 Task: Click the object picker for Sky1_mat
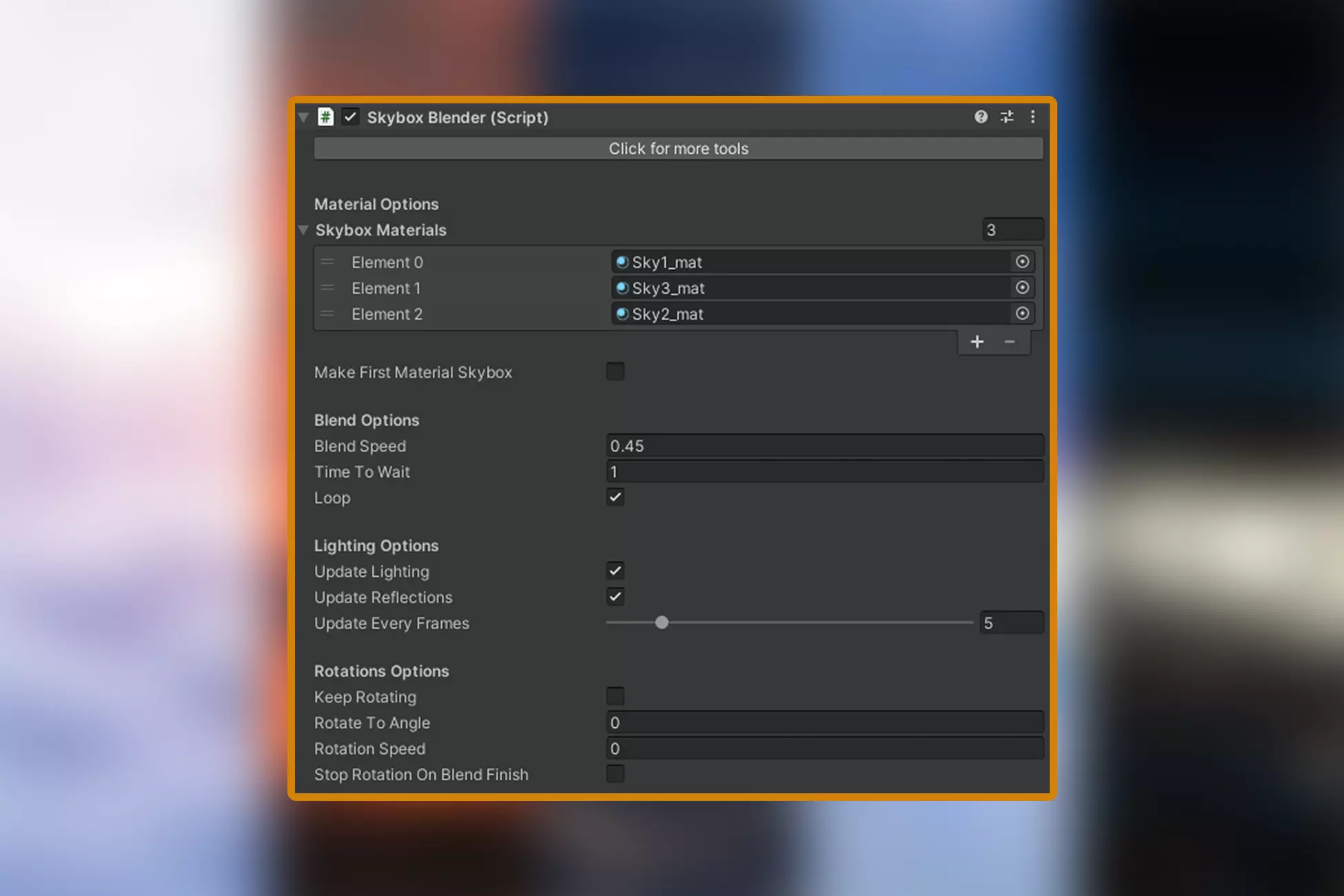(1022, 262)
